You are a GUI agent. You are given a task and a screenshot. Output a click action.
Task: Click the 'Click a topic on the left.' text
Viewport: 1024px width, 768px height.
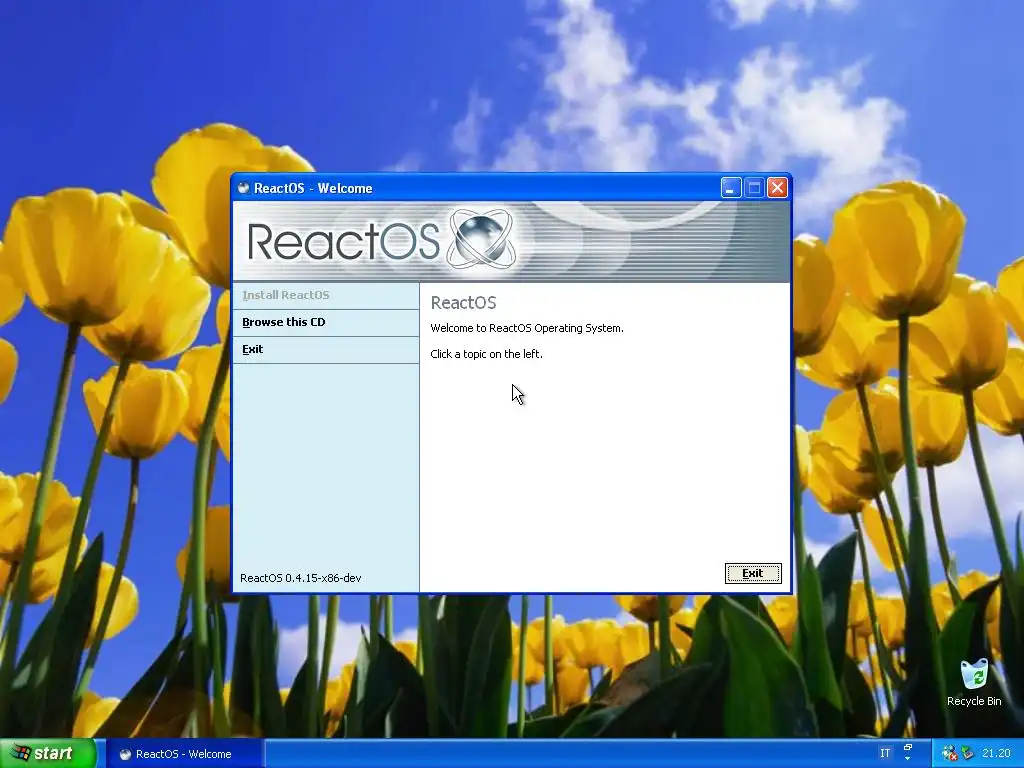pos(487,354)
